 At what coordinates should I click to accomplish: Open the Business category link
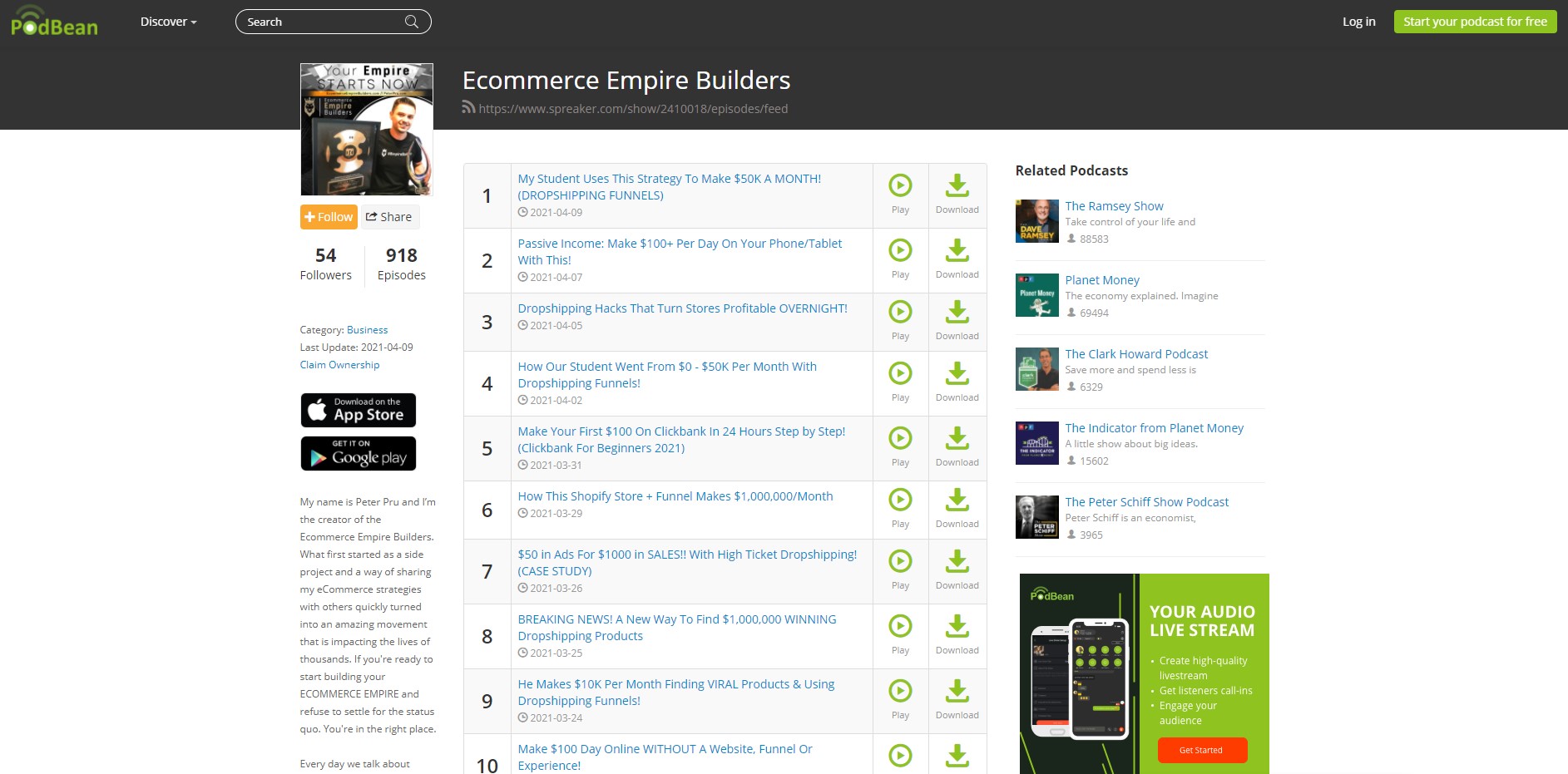[367, 330]
